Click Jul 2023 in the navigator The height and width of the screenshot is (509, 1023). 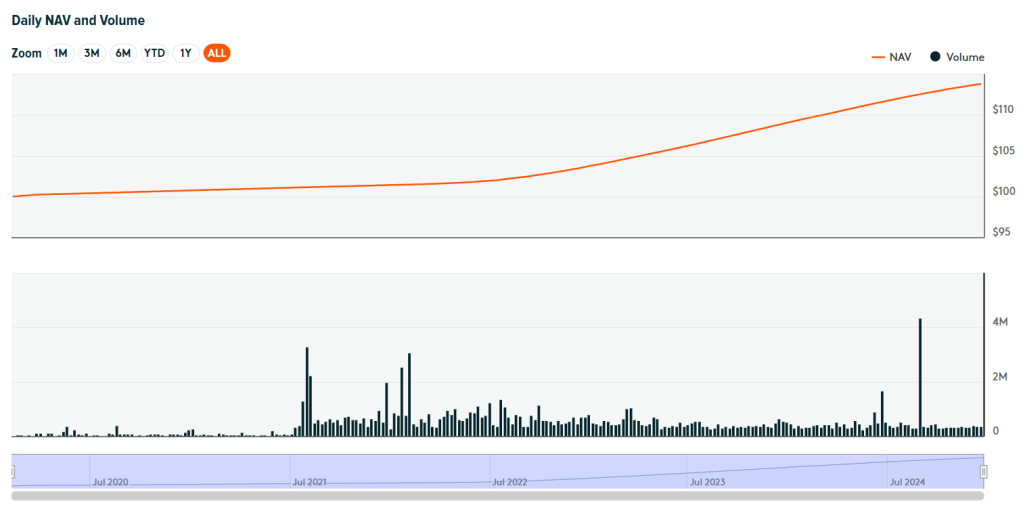point(708,482)
